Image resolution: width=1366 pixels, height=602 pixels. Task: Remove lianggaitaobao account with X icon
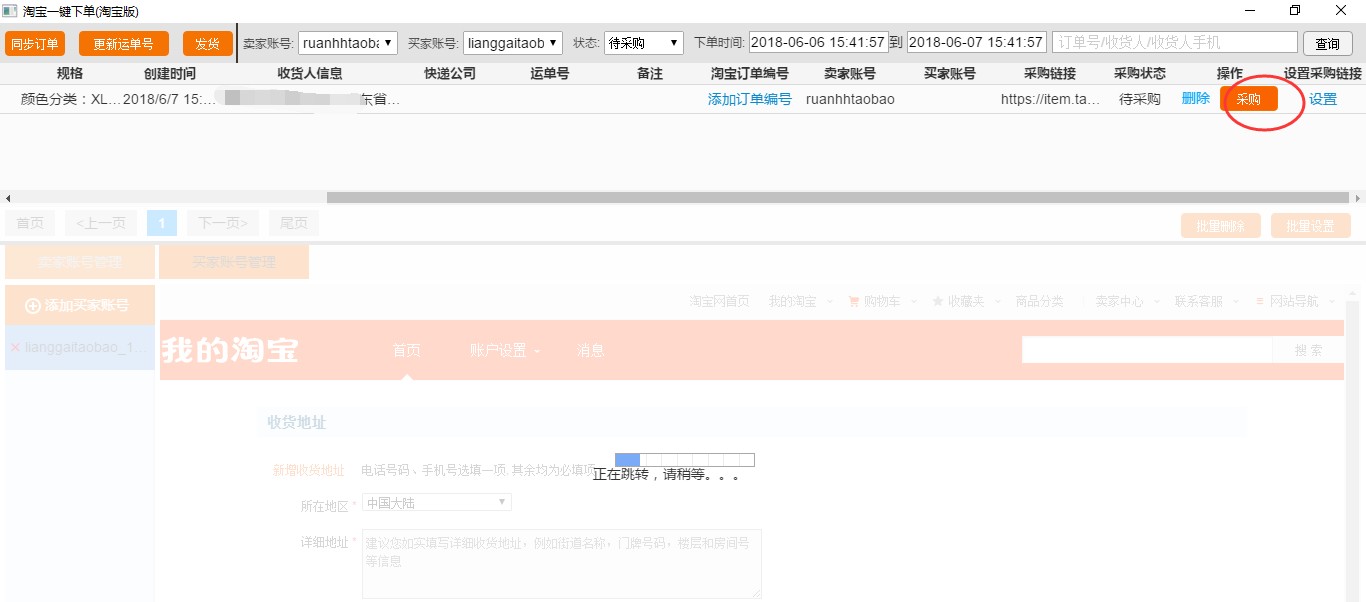[x=14, y=347]
